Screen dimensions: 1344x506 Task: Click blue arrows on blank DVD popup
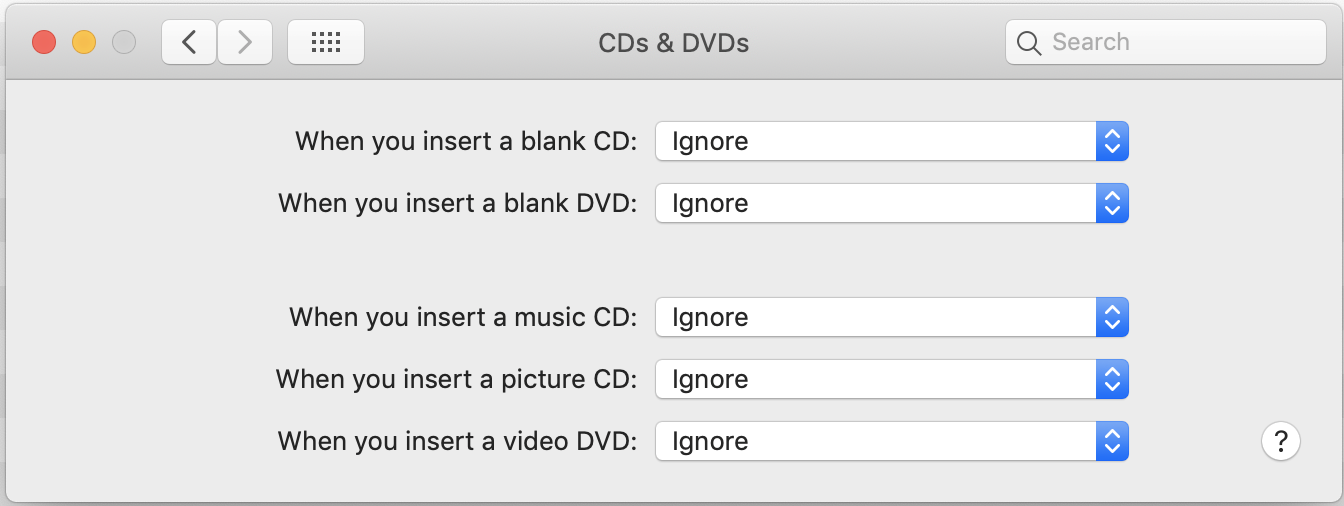click(x=1112, y=203)
